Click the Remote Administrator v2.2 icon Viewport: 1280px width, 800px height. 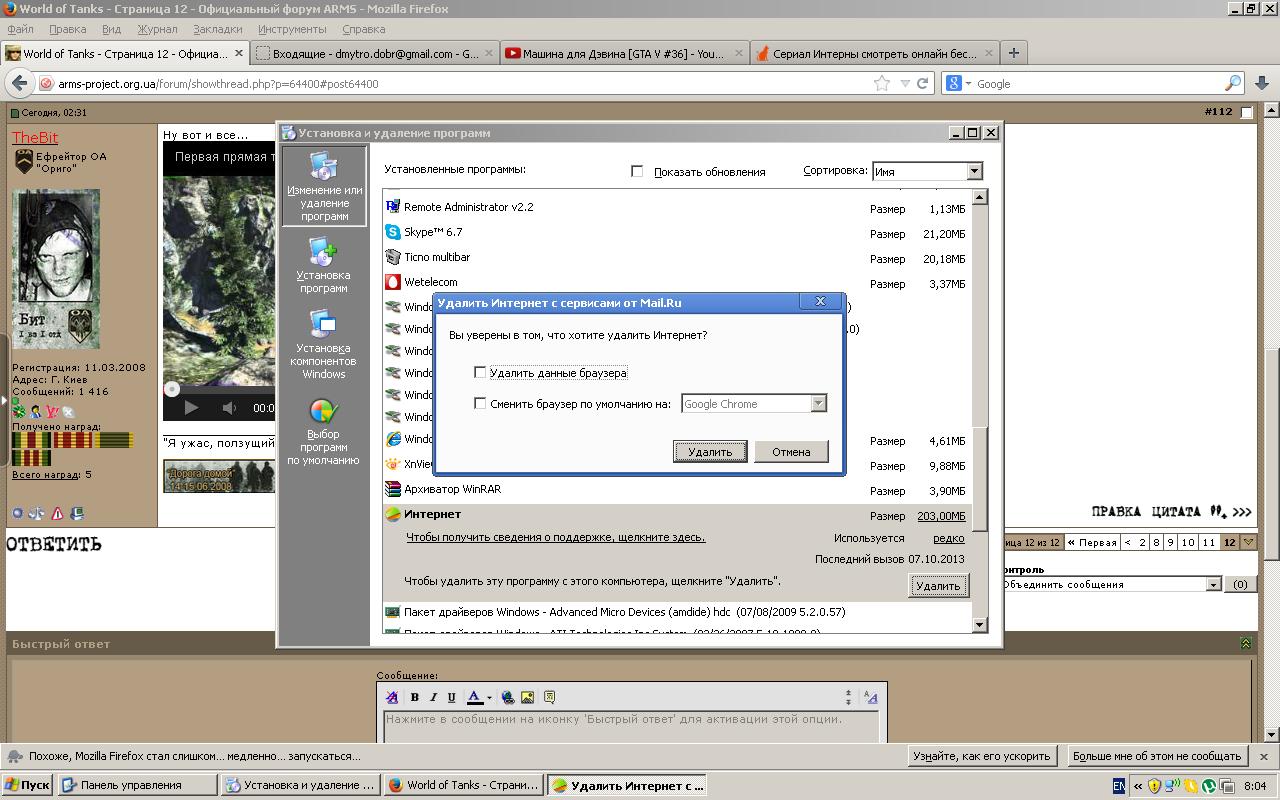[393, 207]
